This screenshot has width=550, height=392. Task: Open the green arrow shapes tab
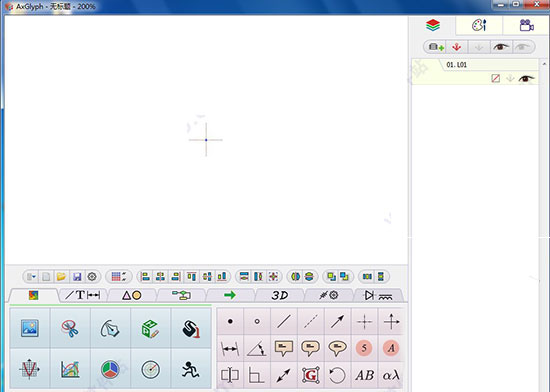(x=230, y=295)
